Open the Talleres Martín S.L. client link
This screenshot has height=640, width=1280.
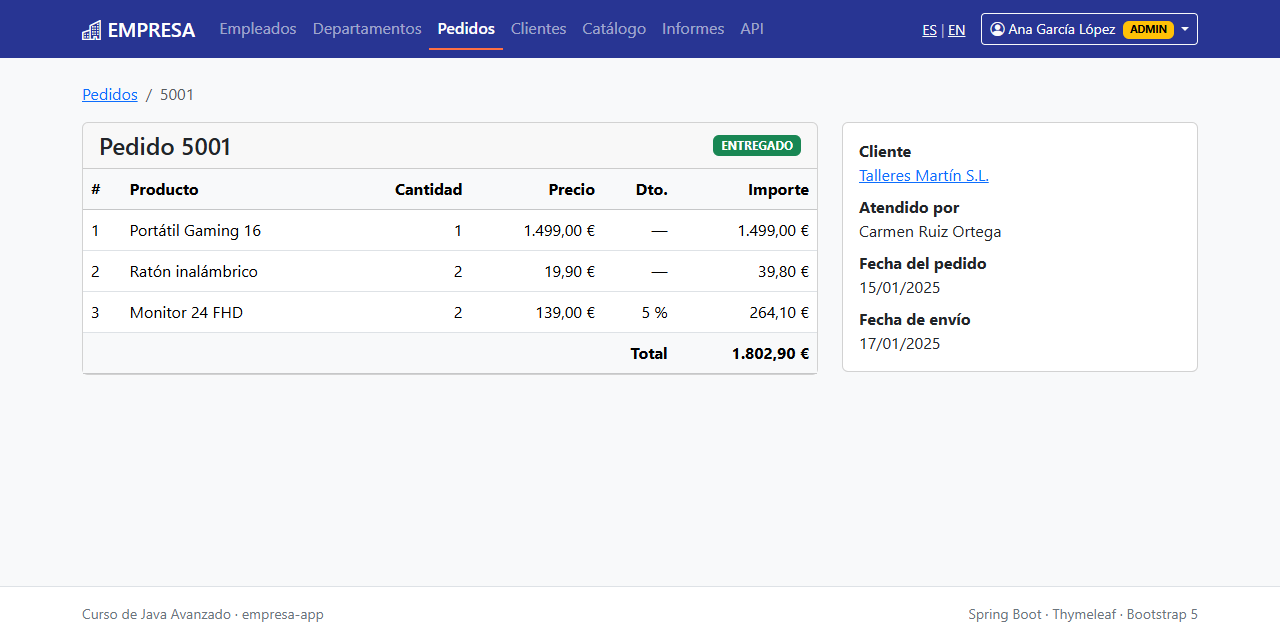[x=924, y=176]
